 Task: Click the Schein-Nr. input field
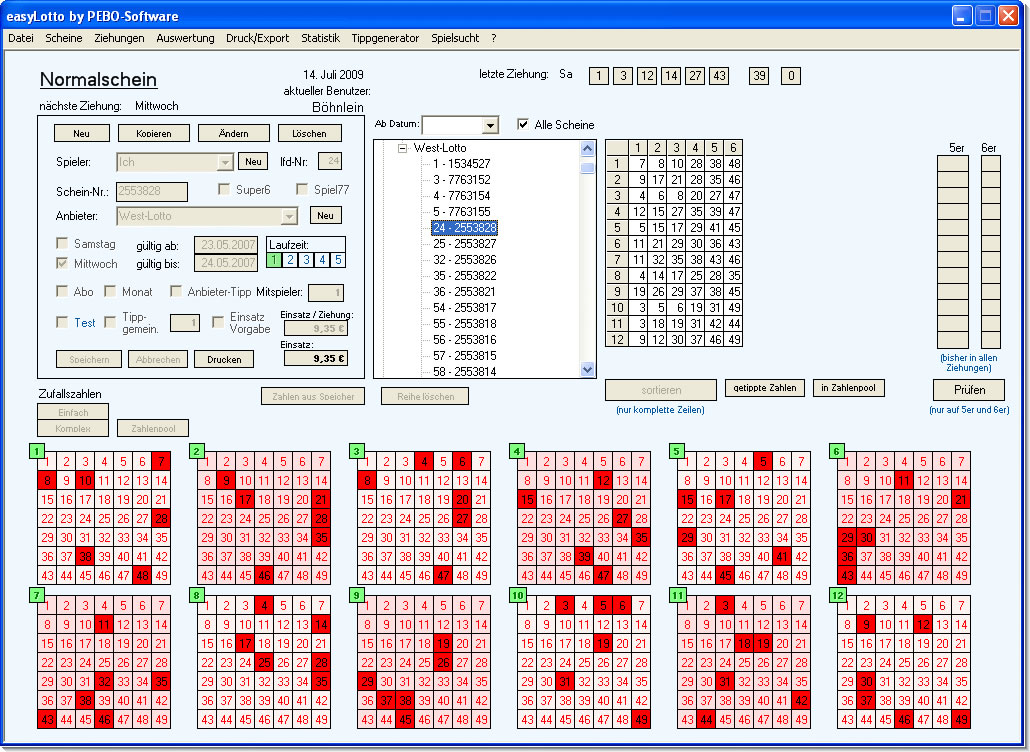point(152,191)
